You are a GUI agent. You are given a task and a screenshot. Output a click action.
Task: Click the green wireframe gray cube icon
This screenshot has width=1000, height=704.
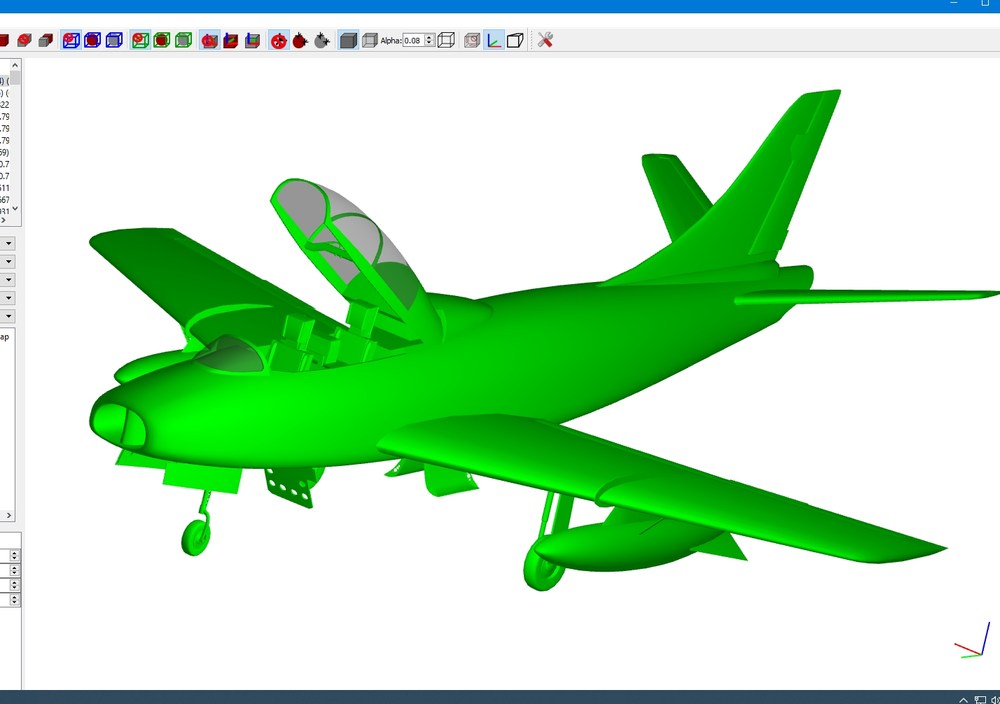pos(184,40)
